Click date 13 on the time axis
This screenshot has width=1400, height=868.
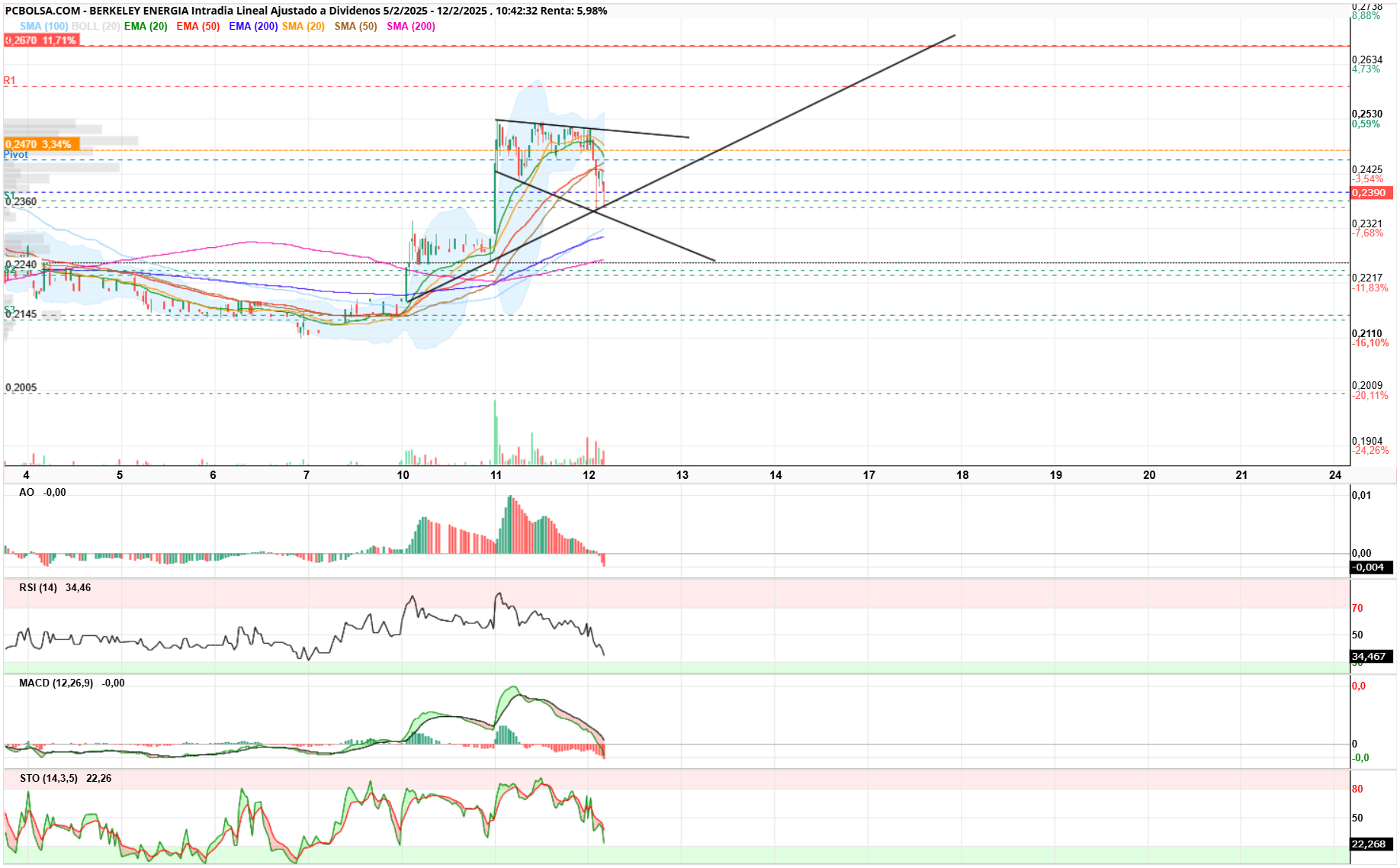pos(682,475)
